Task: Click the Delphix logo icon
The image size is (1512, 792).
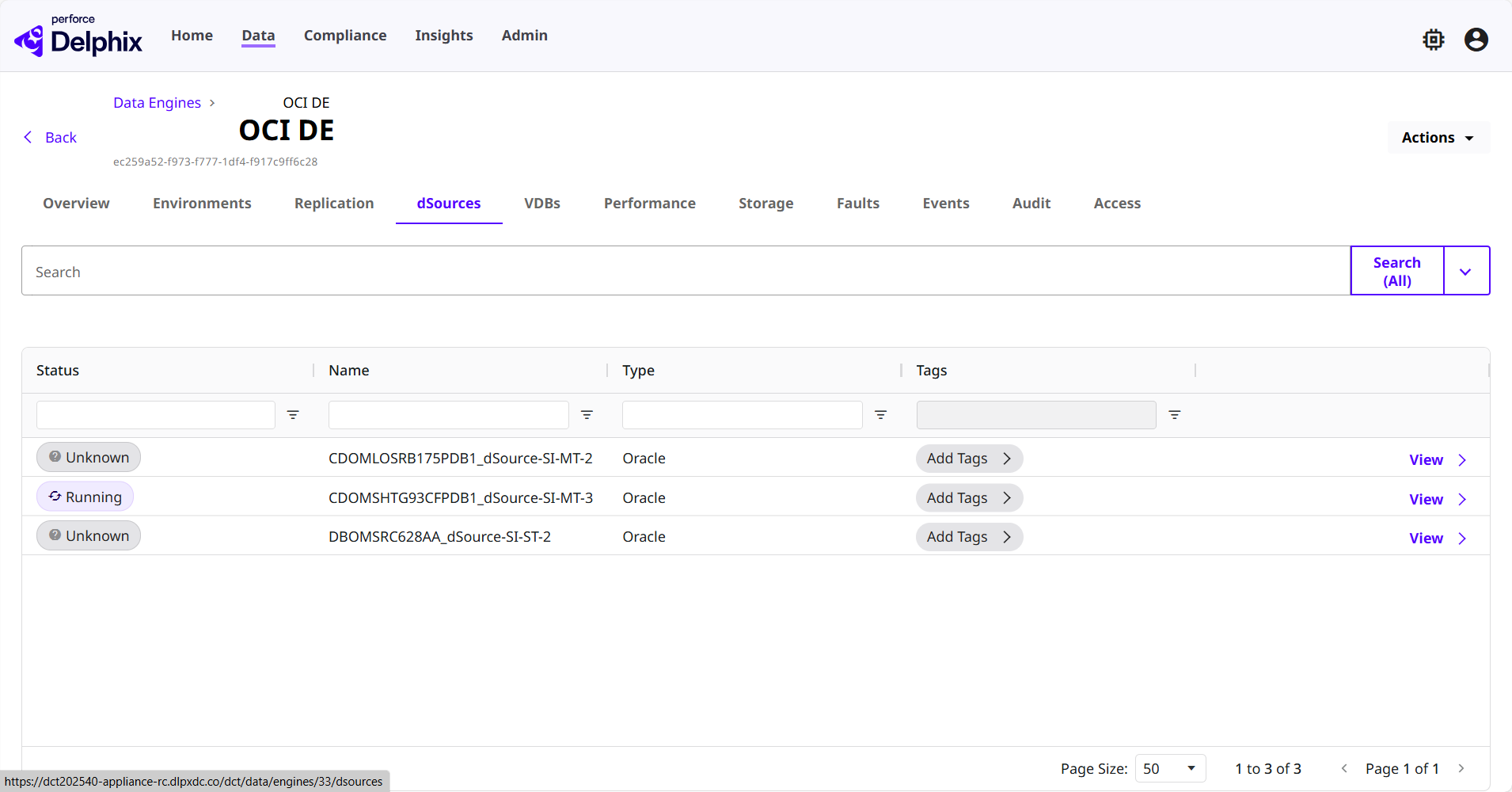Action: pyautogui.click(x=29, y=40)
